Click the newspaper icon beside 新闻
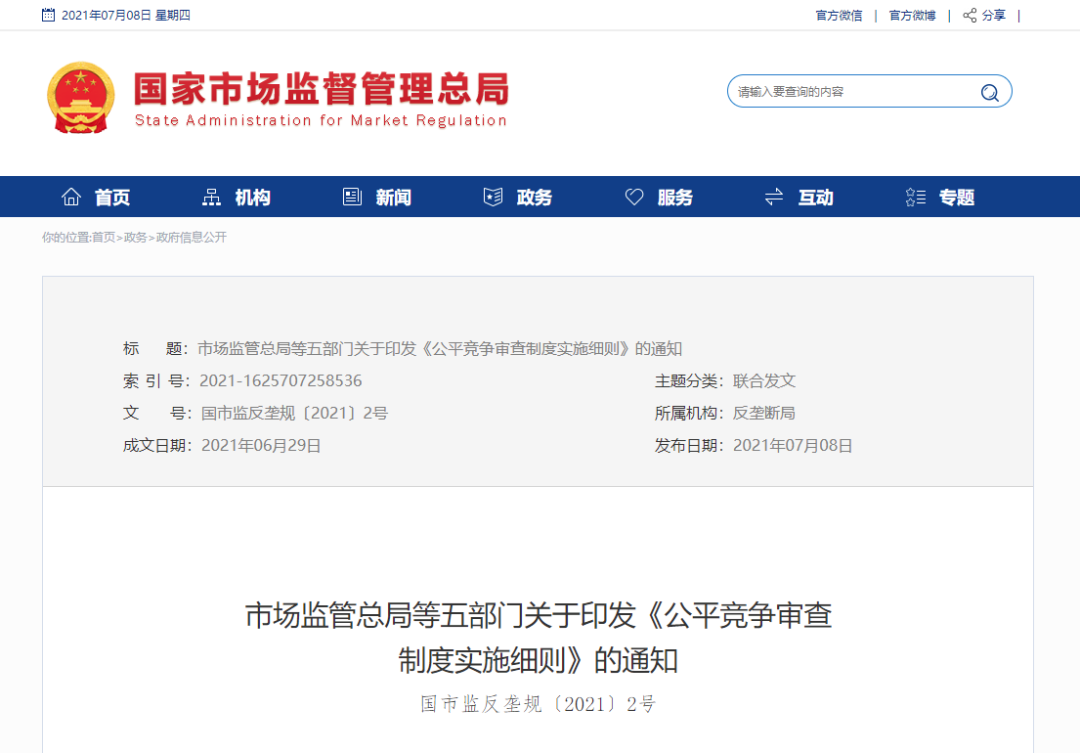The width and height of the screenshot is (1080, 753). [x=352, y=197]
